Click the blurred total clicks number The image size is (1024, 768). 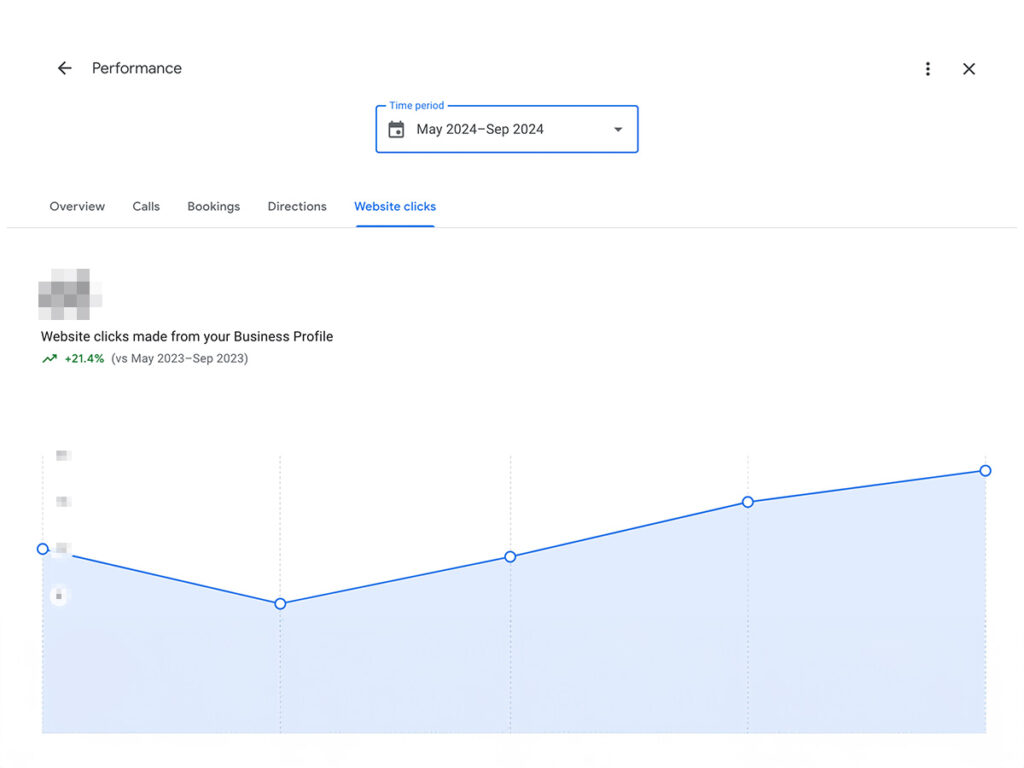[69, 293]
